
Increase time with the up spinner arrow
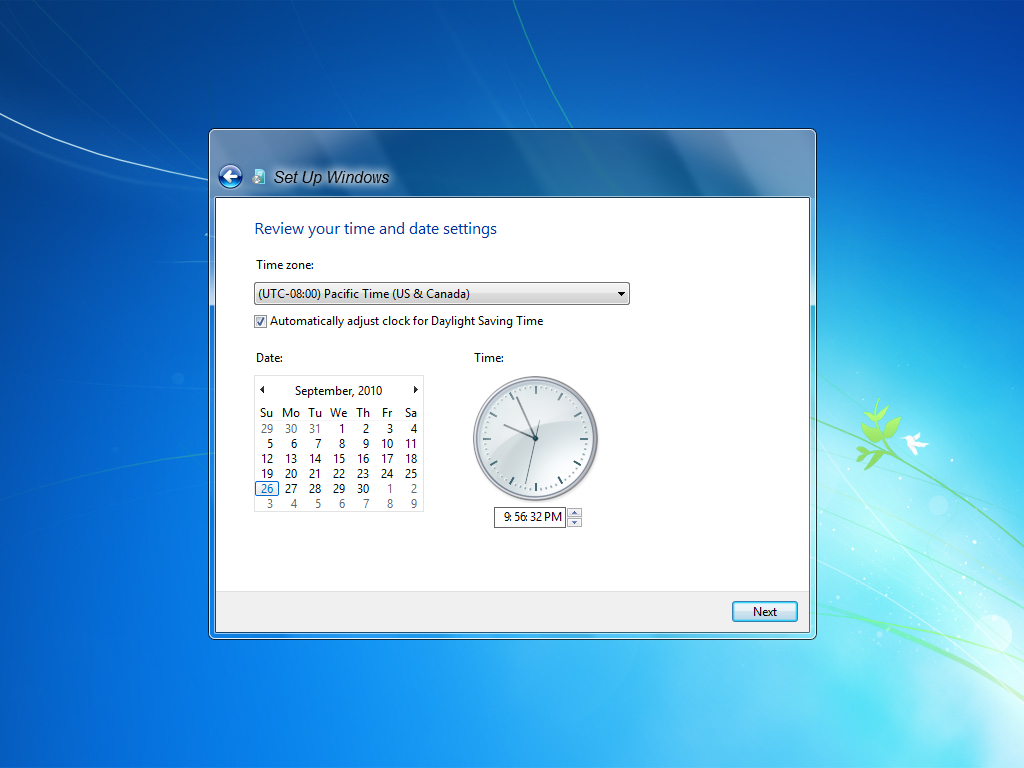575,513
